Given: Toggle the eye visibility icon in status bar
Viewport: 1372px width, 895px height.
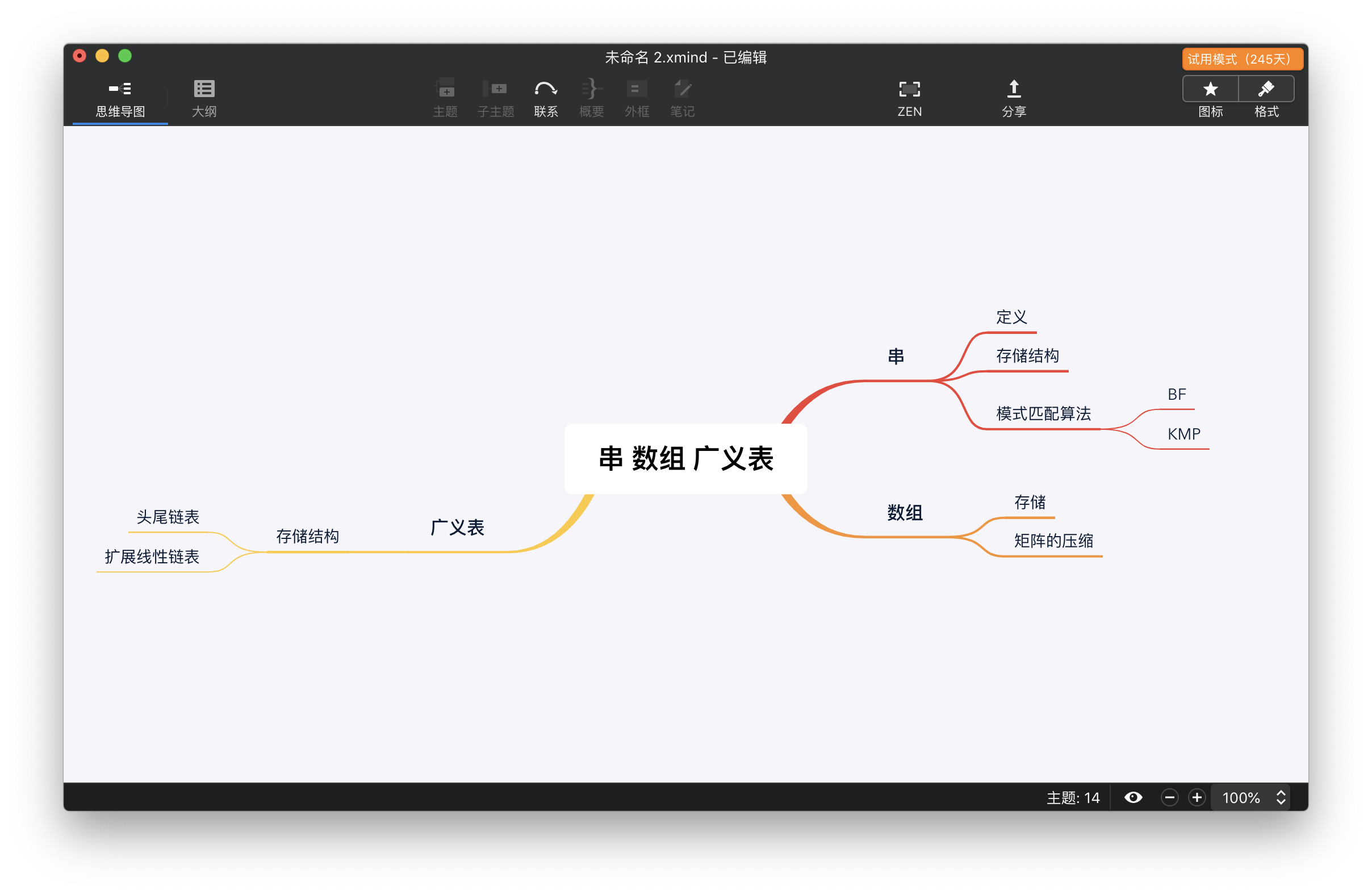Looking at the screenshot, I should 1133,797.
